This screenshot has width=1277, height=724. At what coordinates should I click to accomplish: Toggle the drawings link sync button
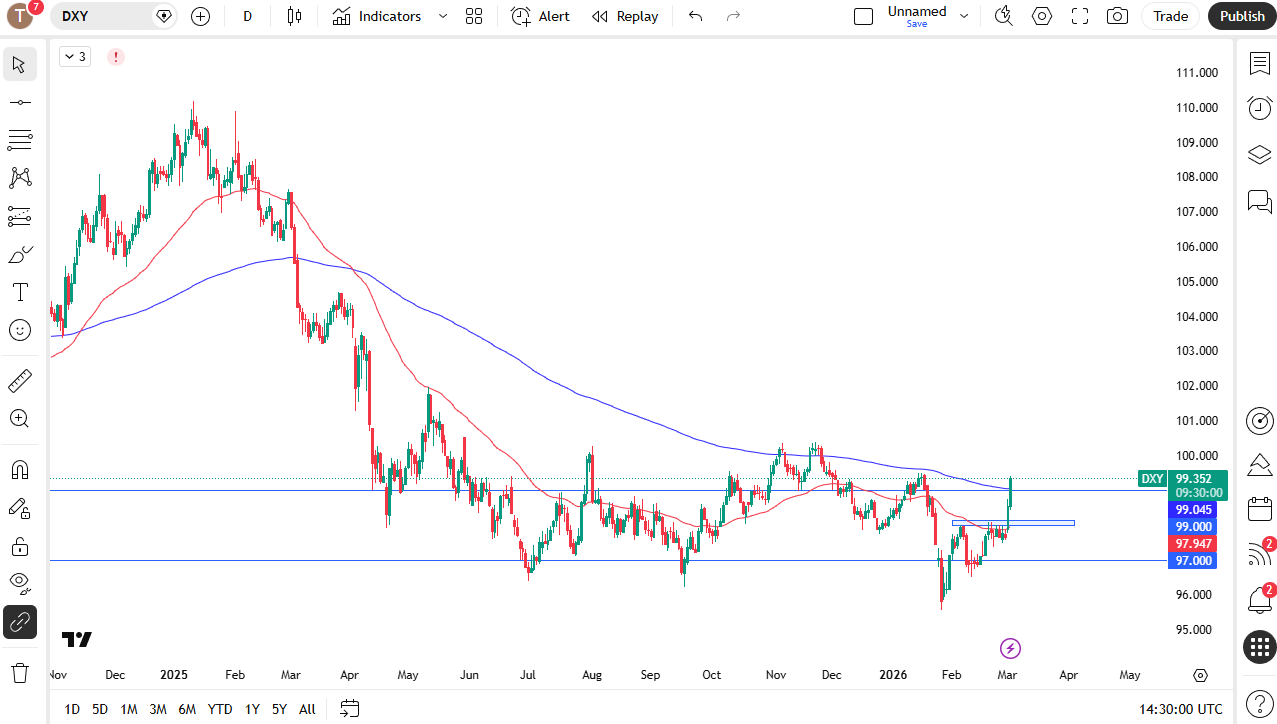pos(19,622)
